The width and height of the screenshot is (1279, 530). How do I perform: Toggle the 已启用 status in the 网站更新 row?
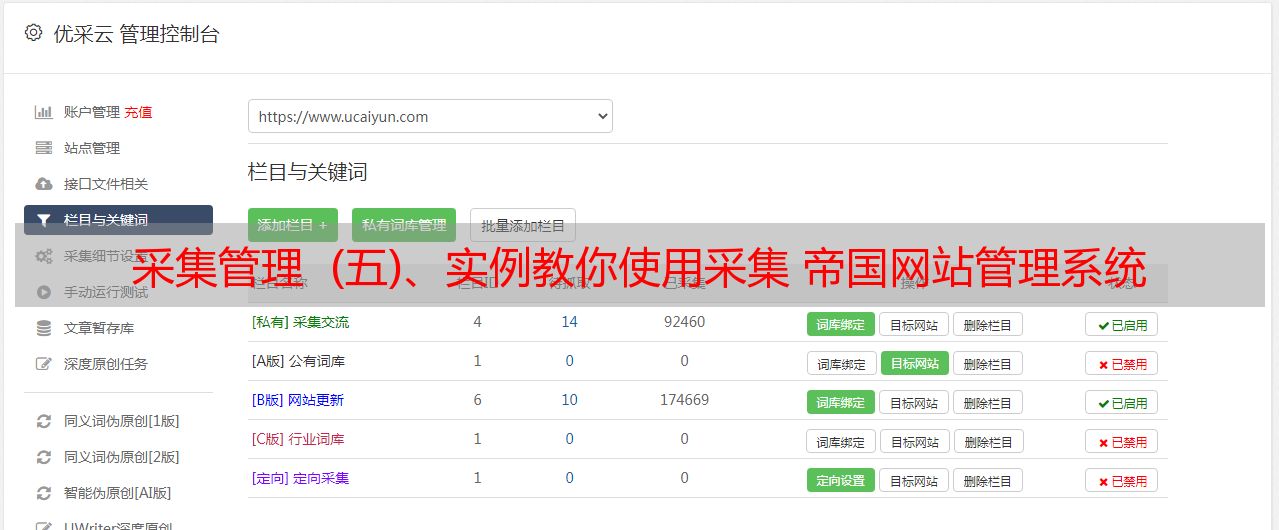[x=1122, y=402]
